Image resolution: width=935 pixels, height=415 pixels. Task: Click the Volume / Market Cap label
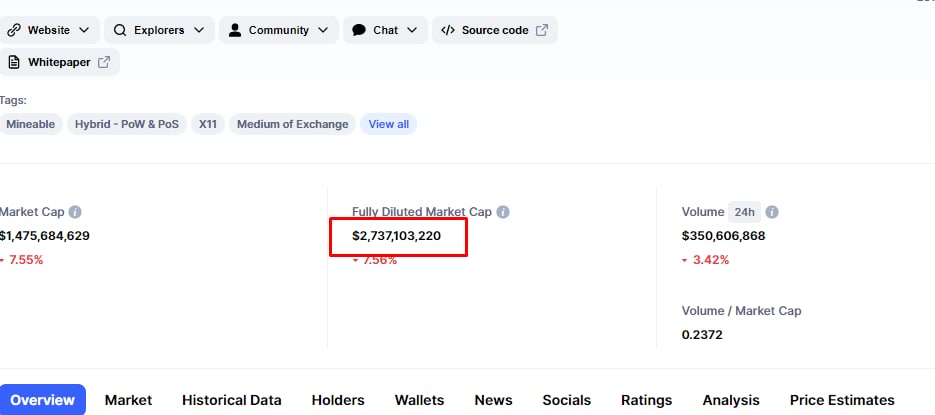tap(741, 311)
